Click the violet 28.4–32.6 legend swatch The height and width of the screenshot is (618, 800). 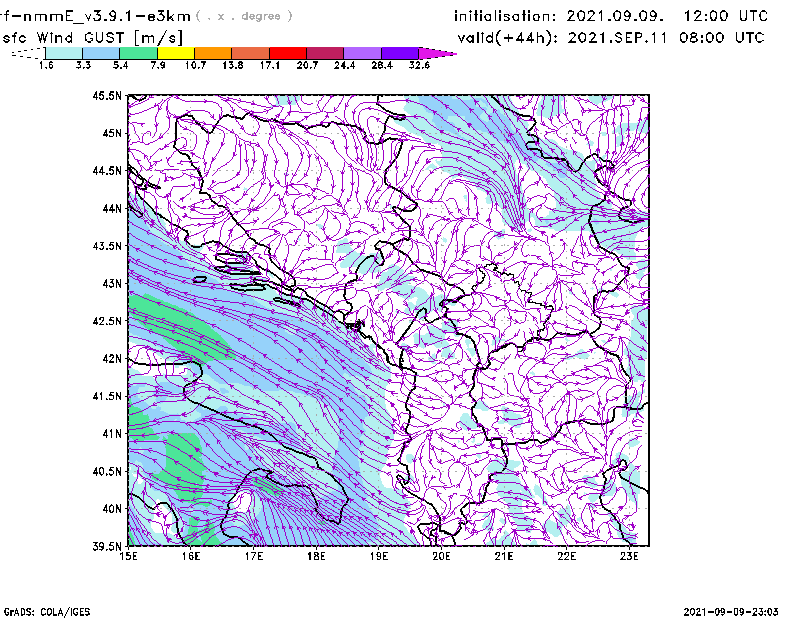[x=399, y=53]
